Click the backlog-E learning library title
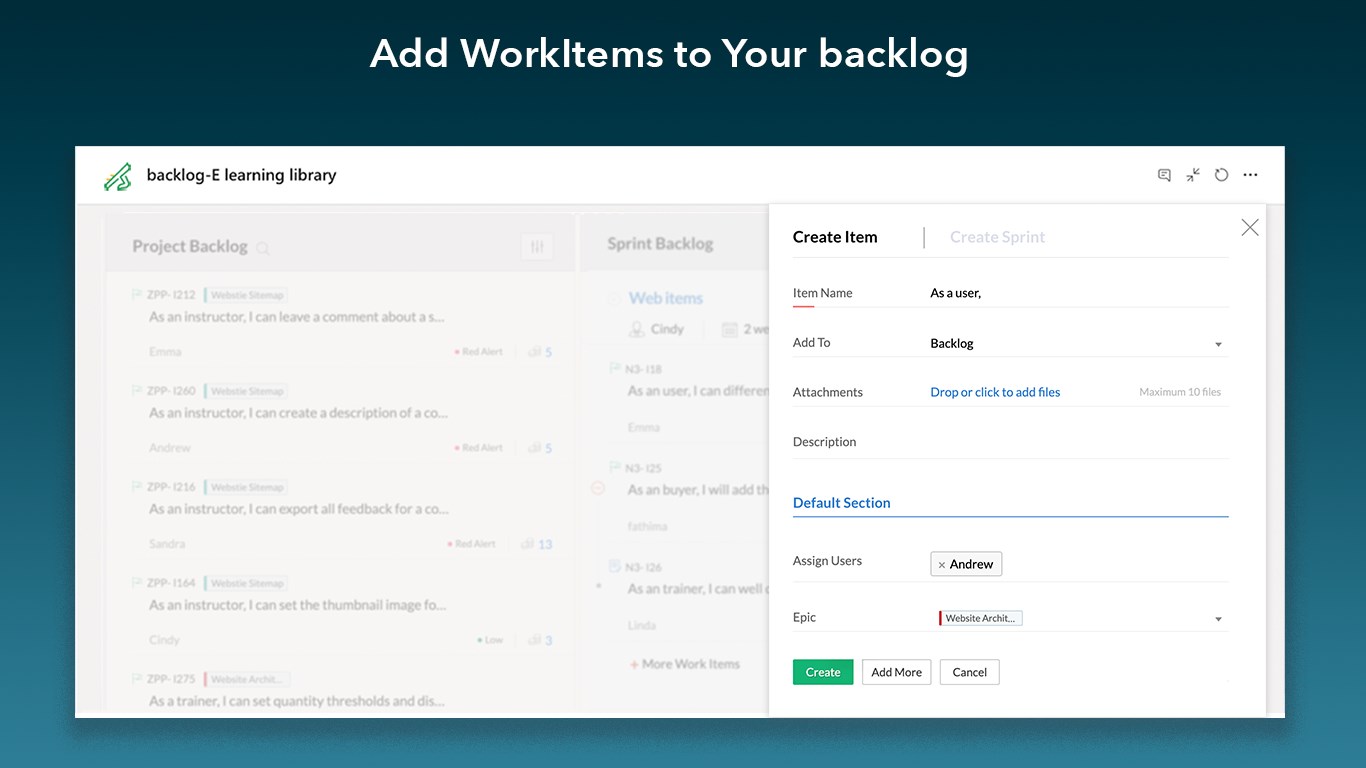This screenshot has height=768, width=1366. (x=242, y=175)
